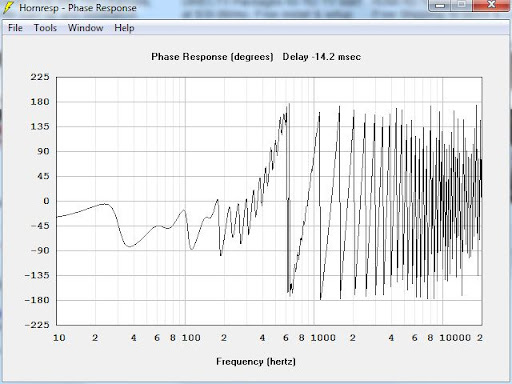The width and height of the screenshot is (512, 384).
Task: Click the 225 value on the vertical axis
Action: [x=40, y=77]
